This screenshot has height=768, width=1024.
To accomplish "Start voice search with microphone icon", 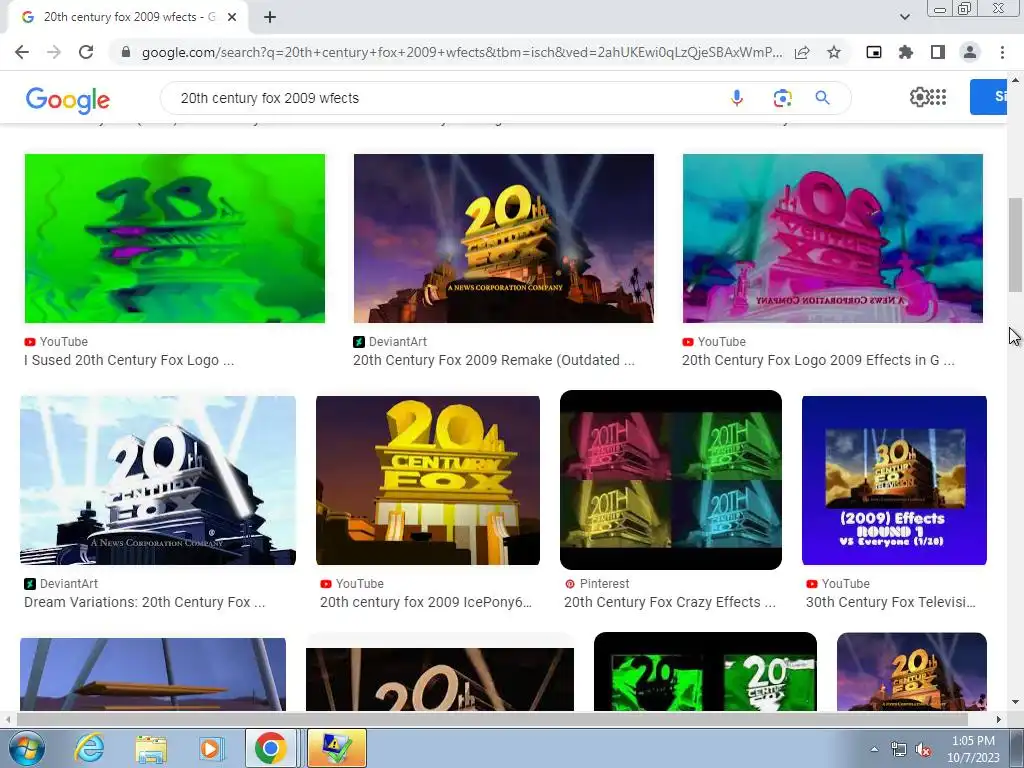I will click(737, 98).
